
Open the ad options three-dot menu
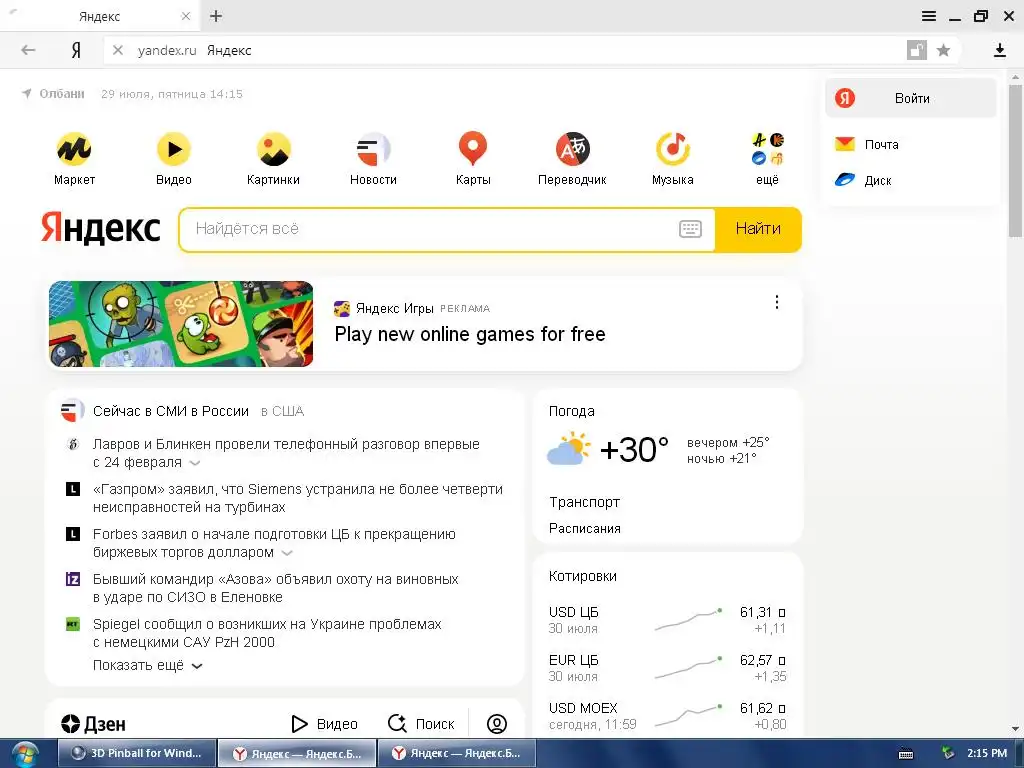776,302
